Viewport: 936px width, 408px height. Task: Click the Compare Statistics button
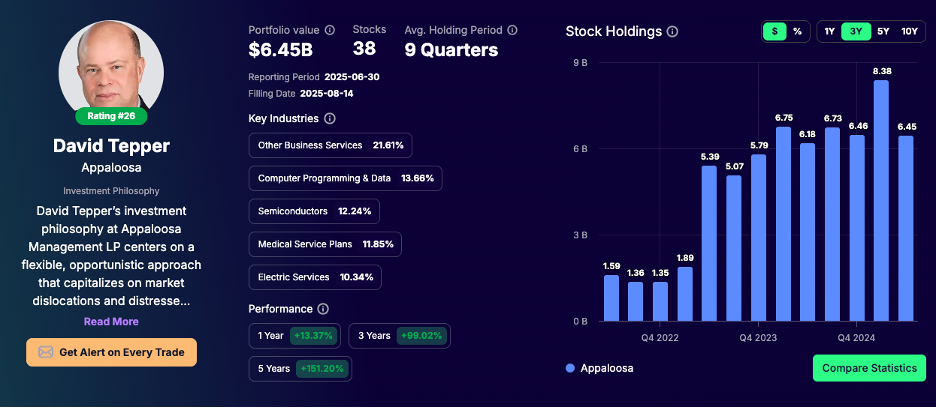[869, 368]
